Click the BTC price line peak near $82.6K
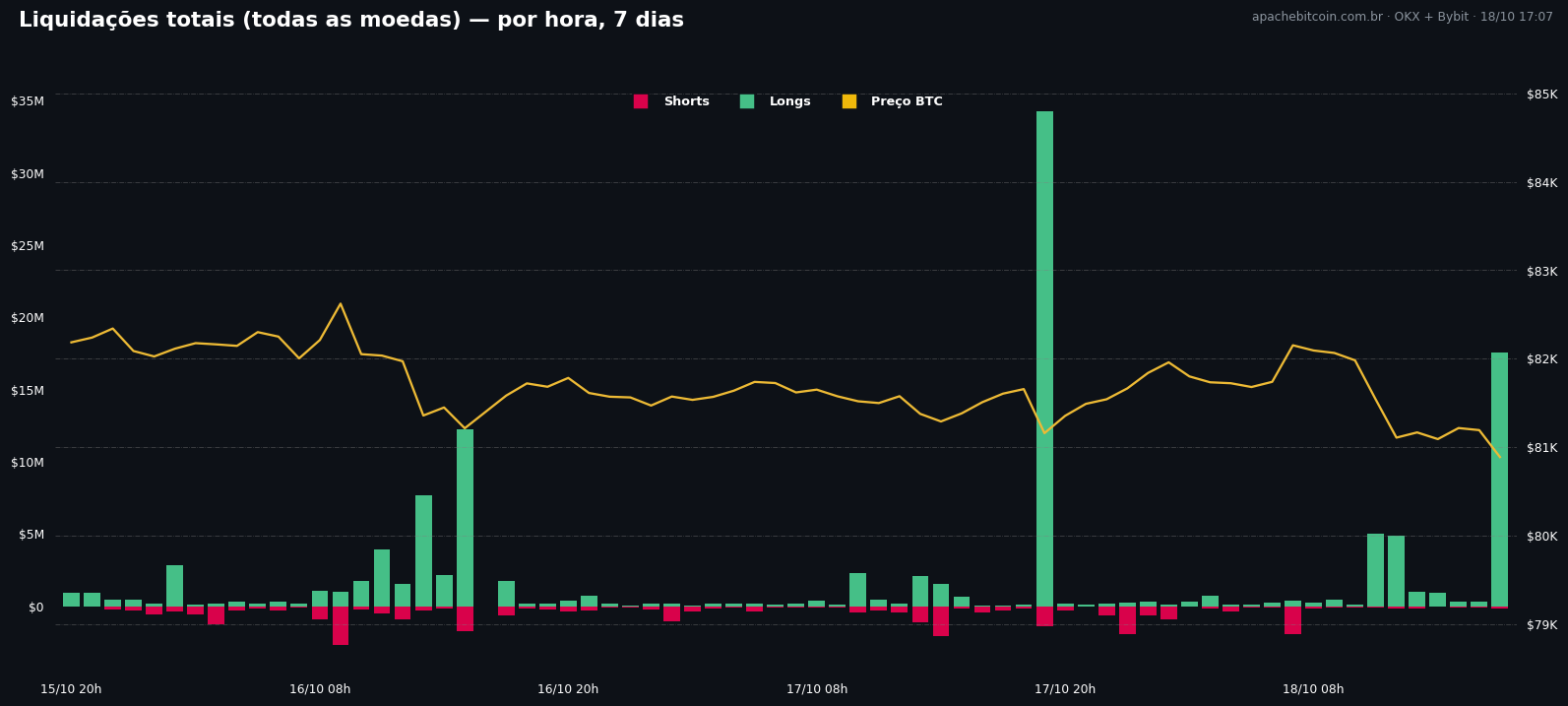 [x=341, y=303]
